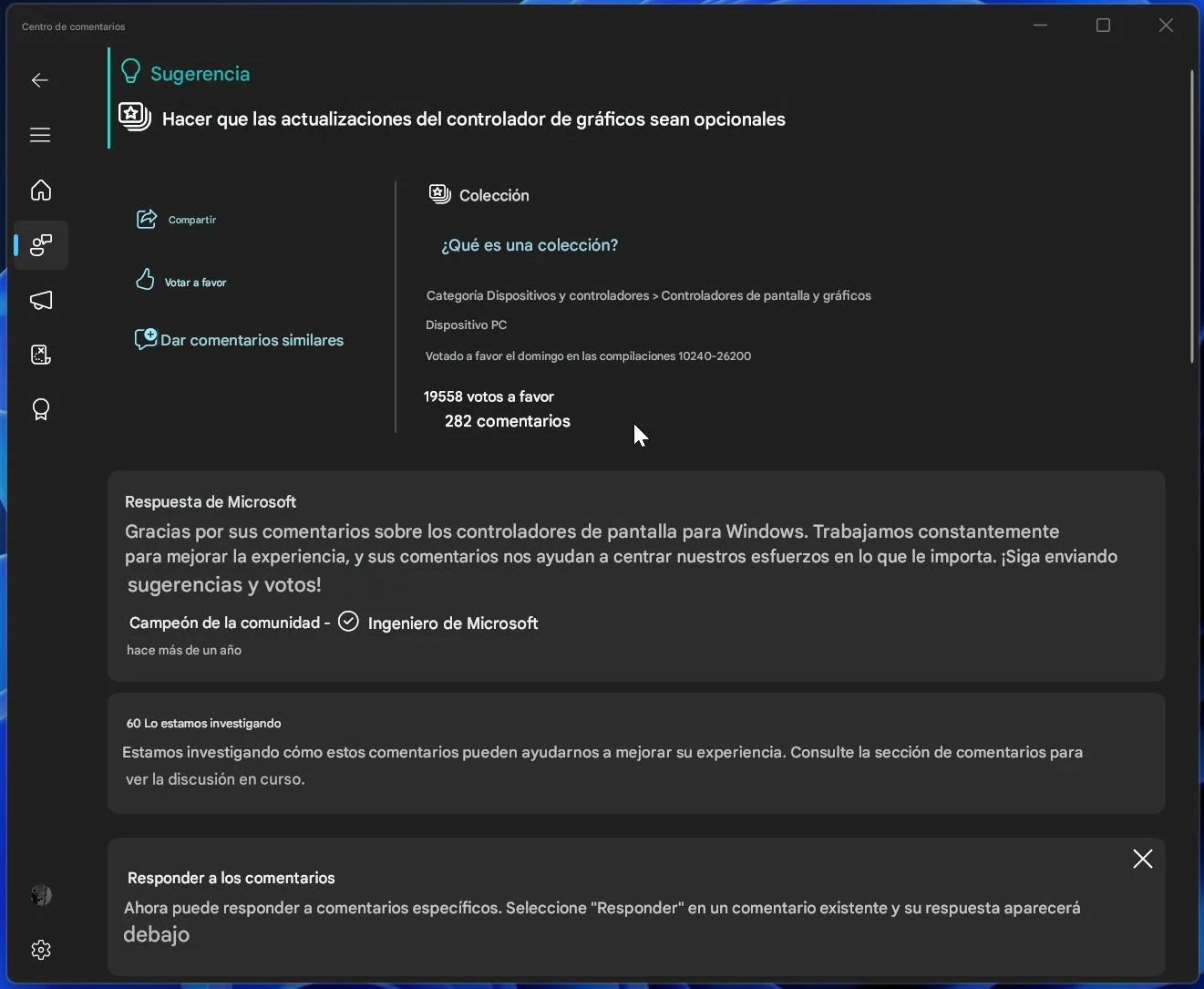This screenshot has width=1204, height=989.
Task: Open ¿Qué es una colección? link
Action: point(530,245)
